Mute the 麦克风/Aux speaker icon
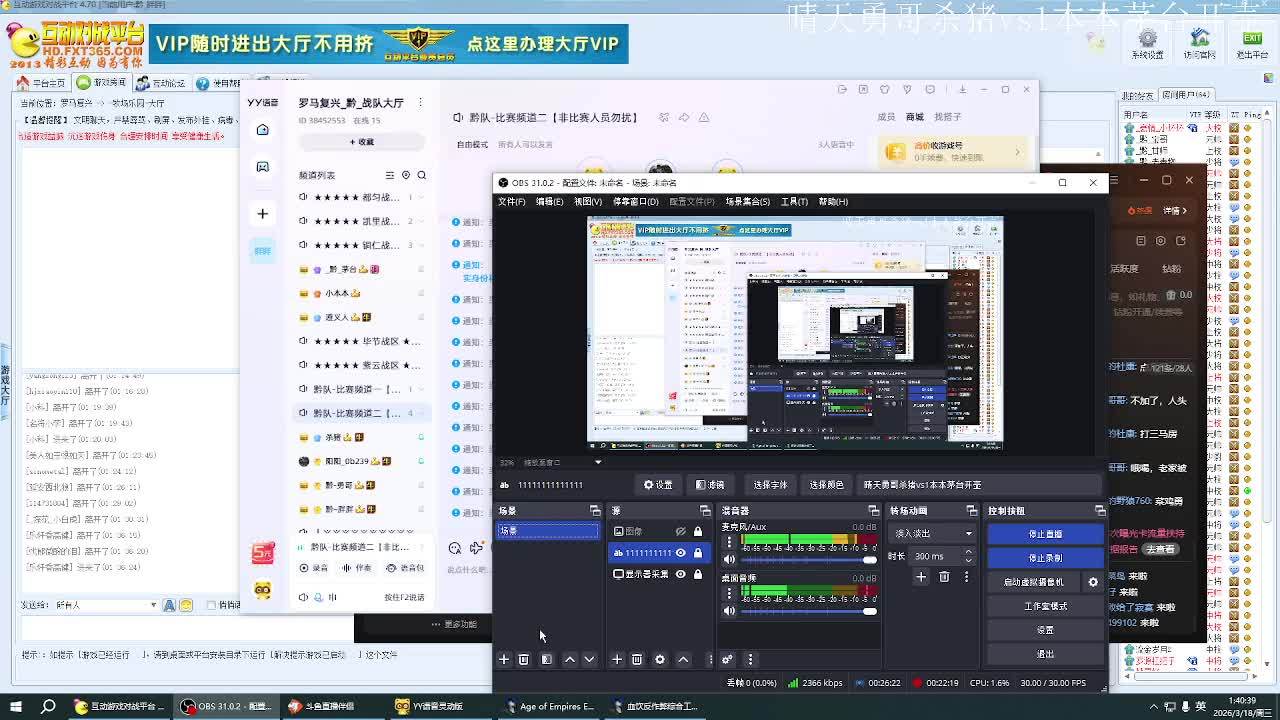1280x720 pixels. pyautogui.click(x=729, y=560)
